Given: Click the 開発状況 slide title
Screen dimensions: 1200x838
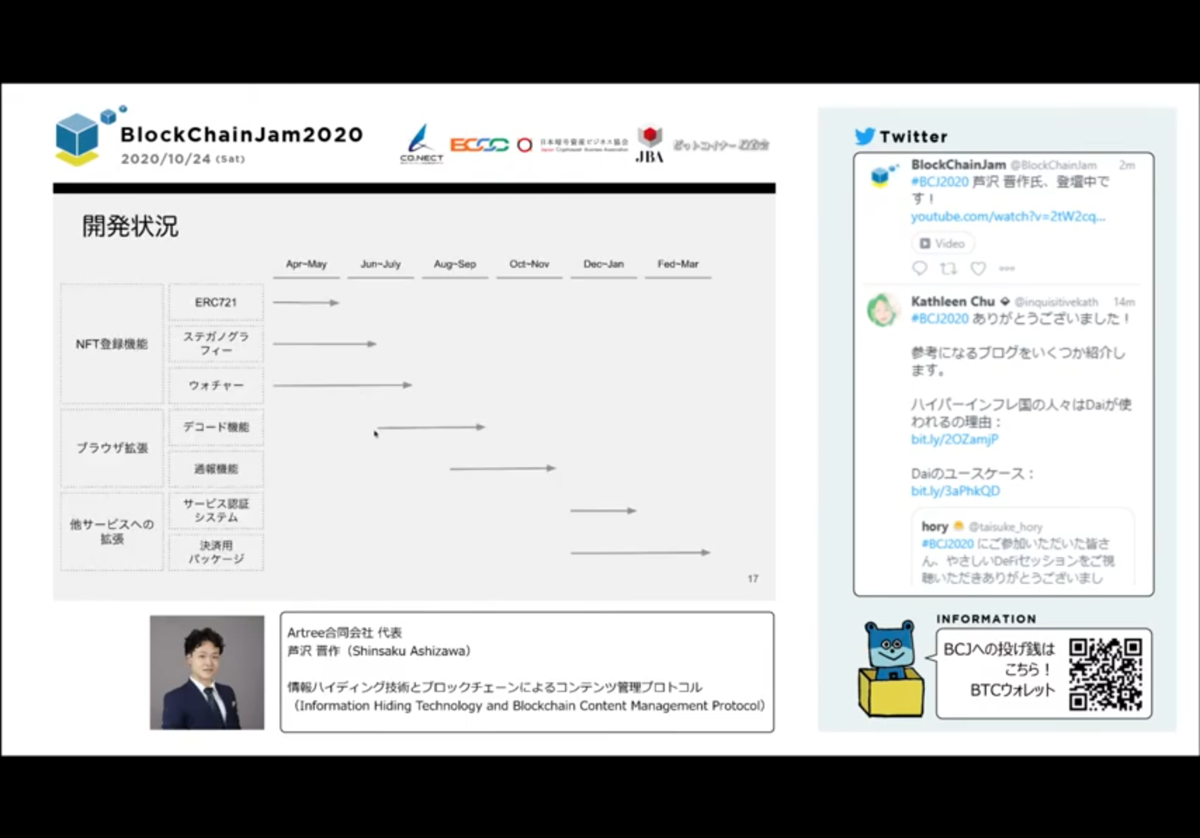Looking at the screenshot, I should [130, 227].
